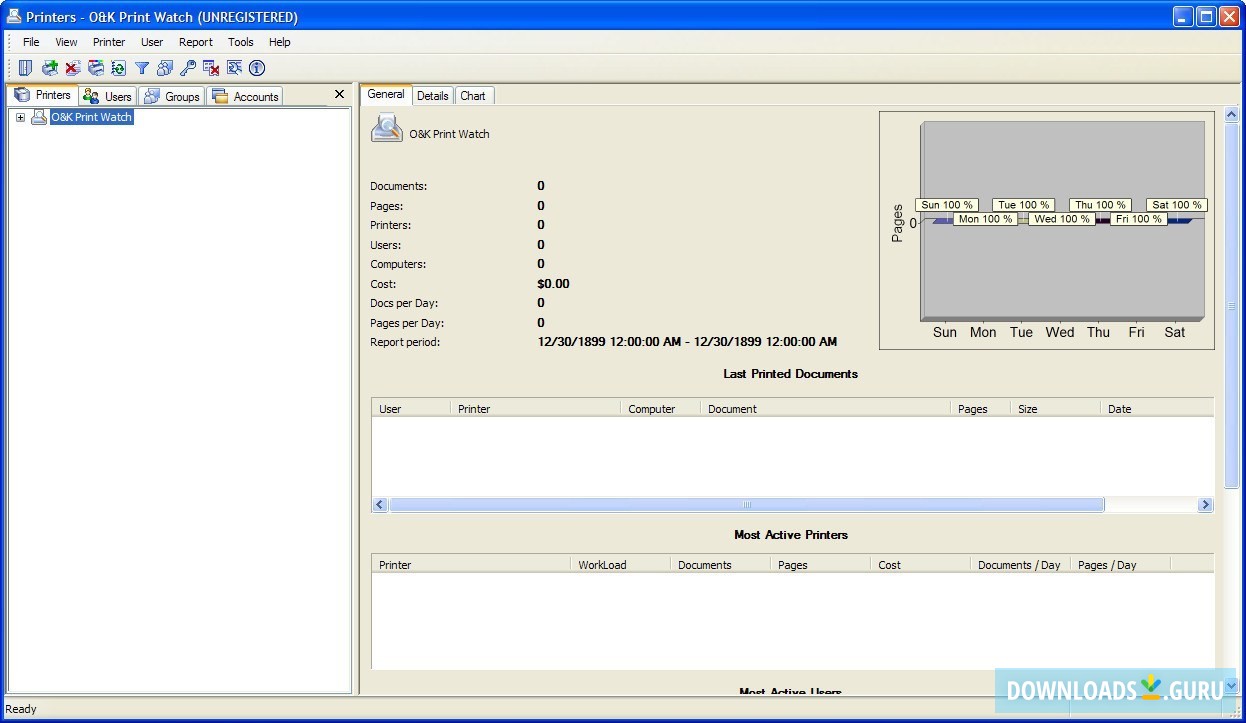1246x723 pixels.
Task: Click the blue info about icon
Action: click(257, 68)
